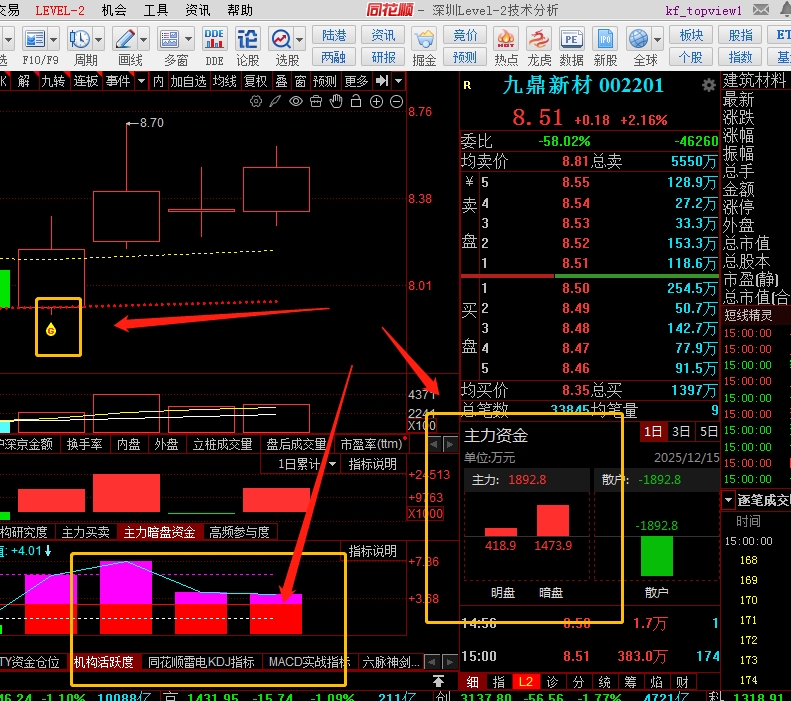Open the F10/F9 company info icon
Screen dimensions: 791x701
[x=35, y=39]
